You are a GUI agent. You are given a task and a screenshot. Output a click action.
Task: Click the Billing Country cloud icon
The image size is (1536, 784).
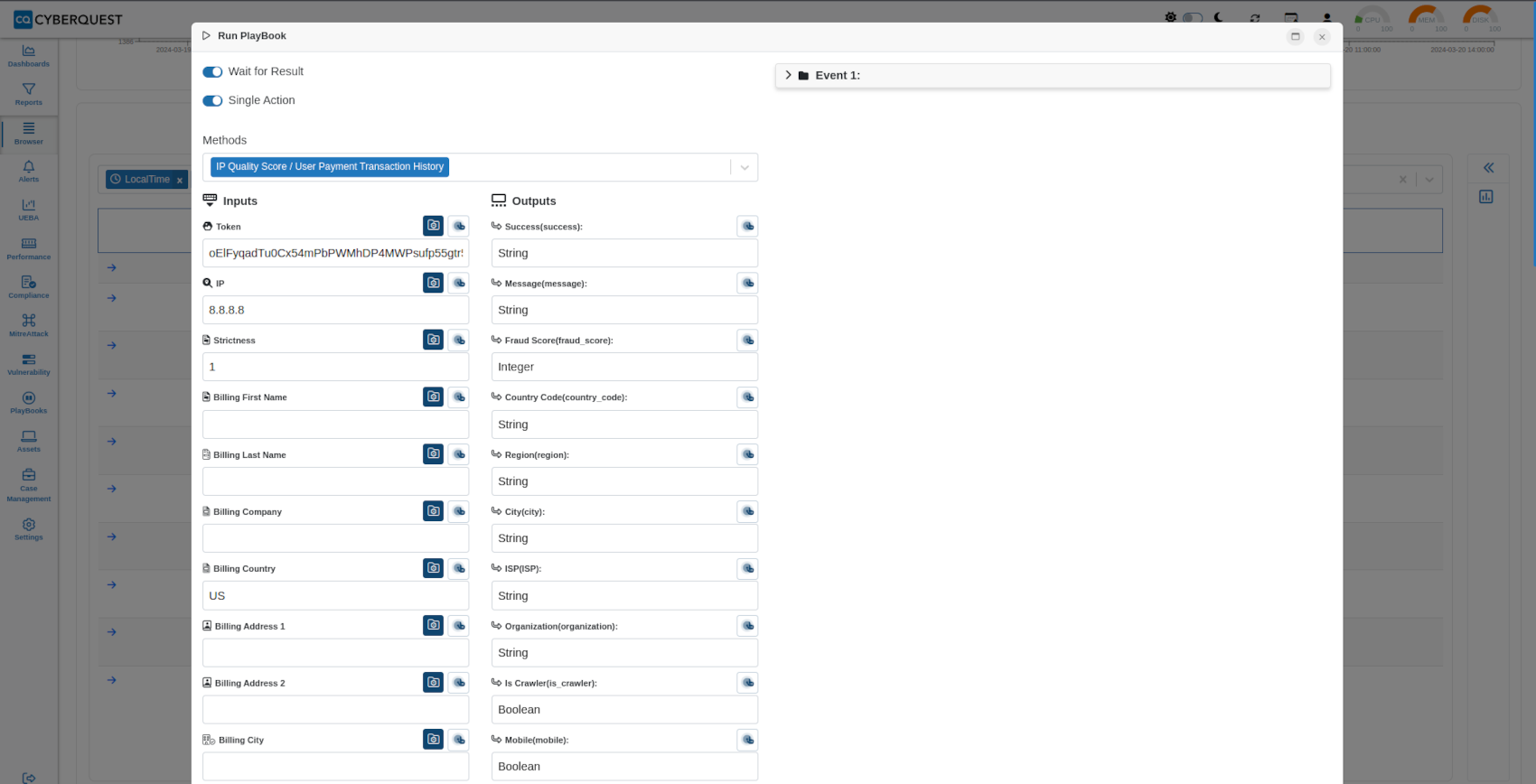(x=459, y=568)
